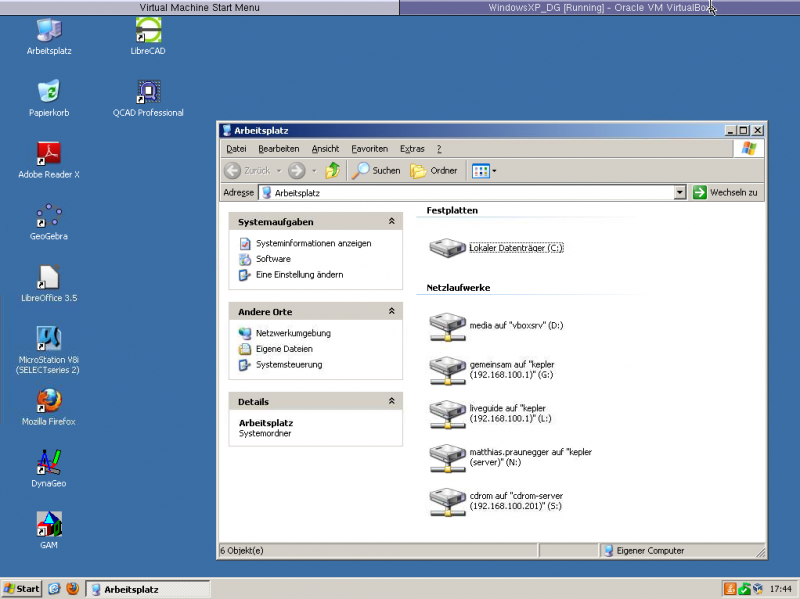Image resolution: width=800 pixels, height=599 pixels.
Task: Open the ? help menu
Action: coord(439,148)
